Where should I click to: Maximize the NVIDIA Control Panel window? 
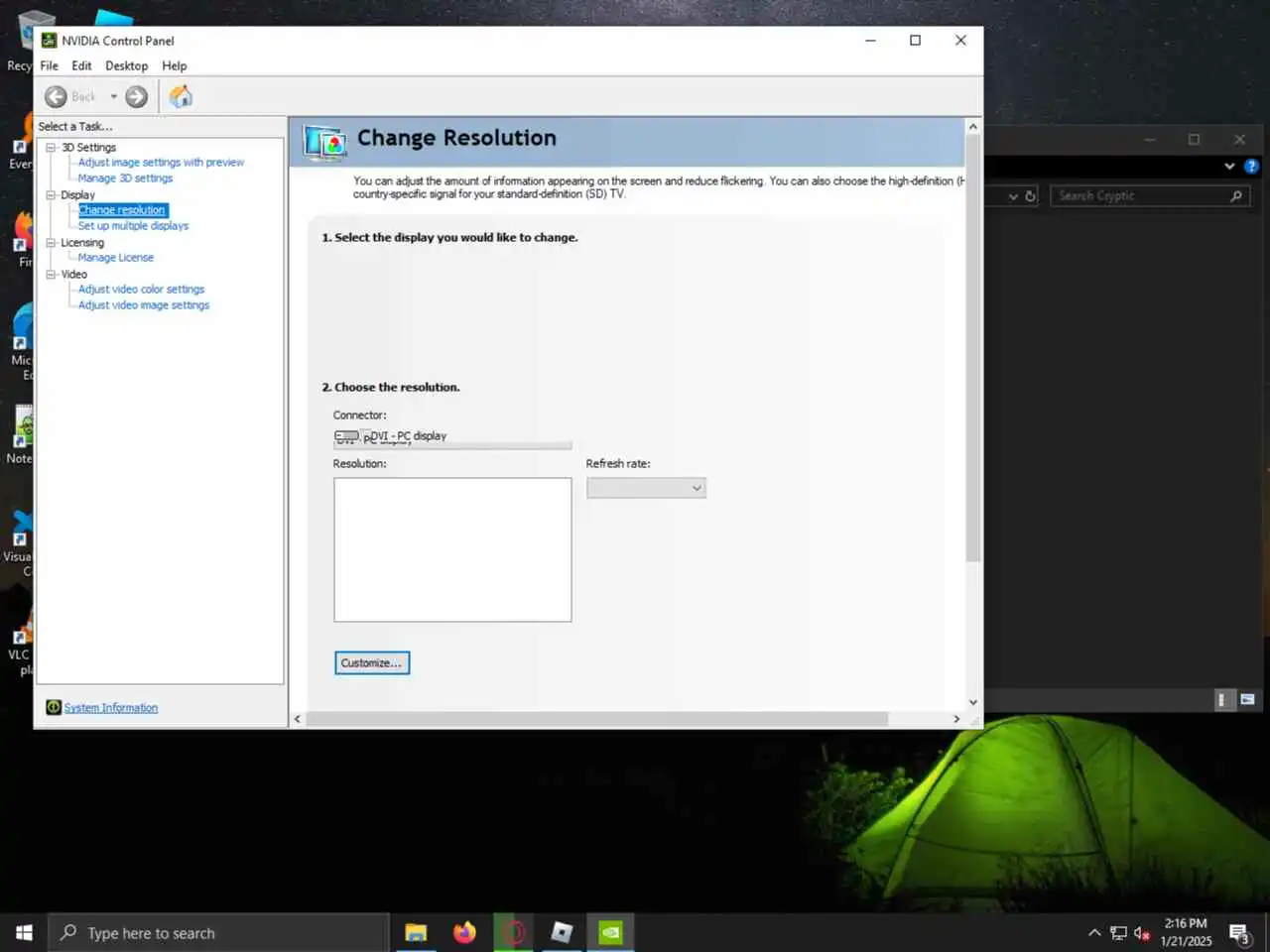pos(915,41)
